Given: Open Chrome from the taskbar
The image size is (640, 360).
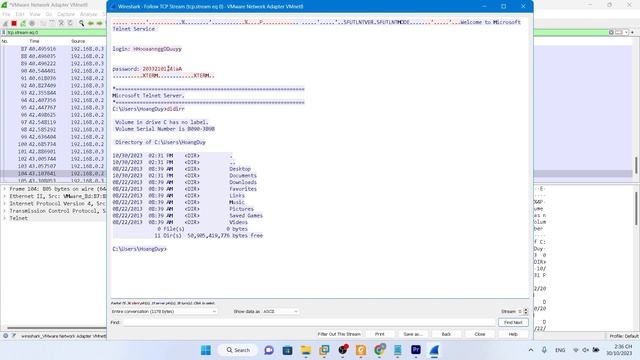Looking at the screenshot, I should pyautogui.click(x=380, y=350).
